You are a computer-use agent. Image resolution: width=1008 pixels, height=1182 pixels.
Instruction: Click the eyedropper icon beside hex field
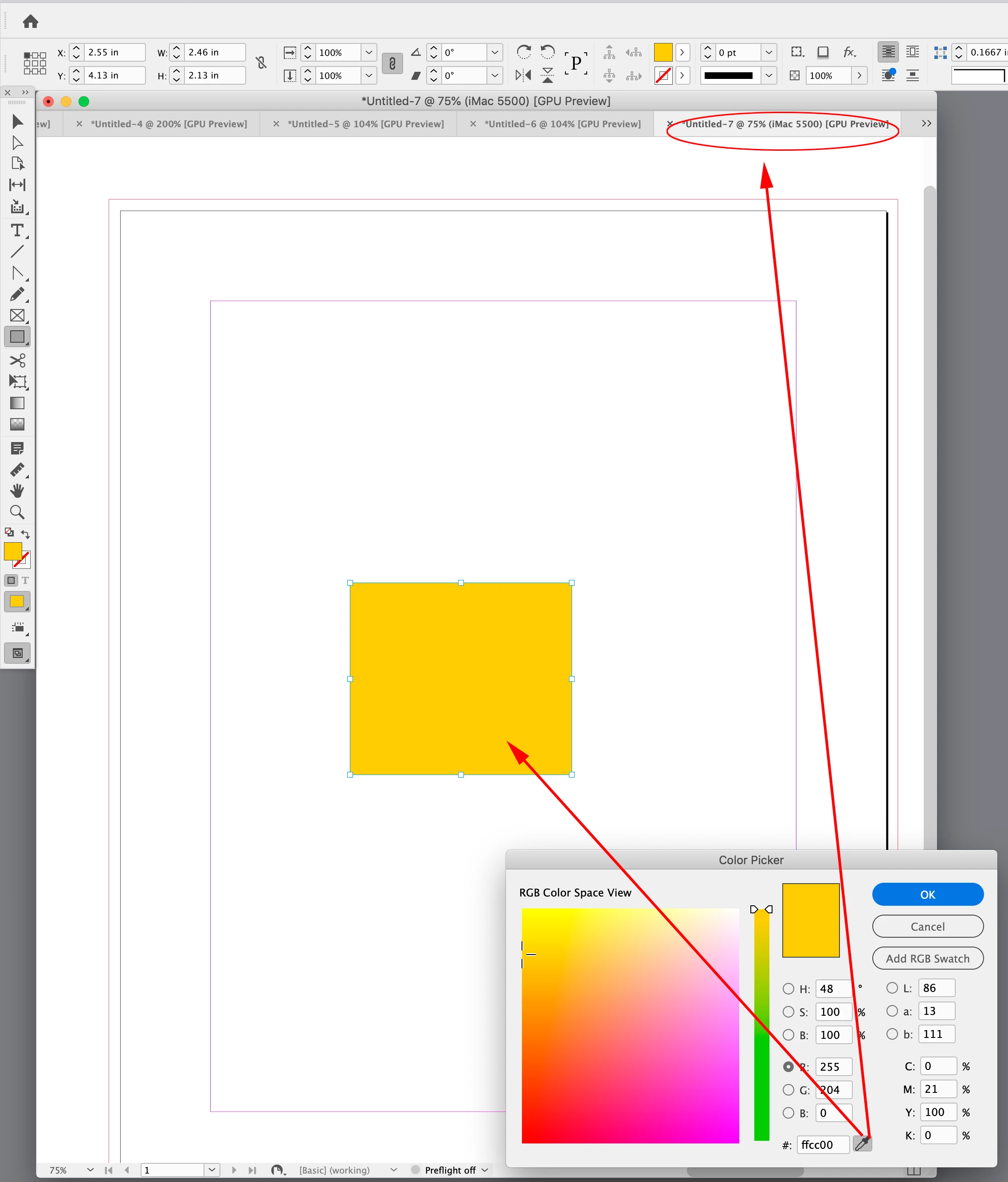tap(862, 1143)
